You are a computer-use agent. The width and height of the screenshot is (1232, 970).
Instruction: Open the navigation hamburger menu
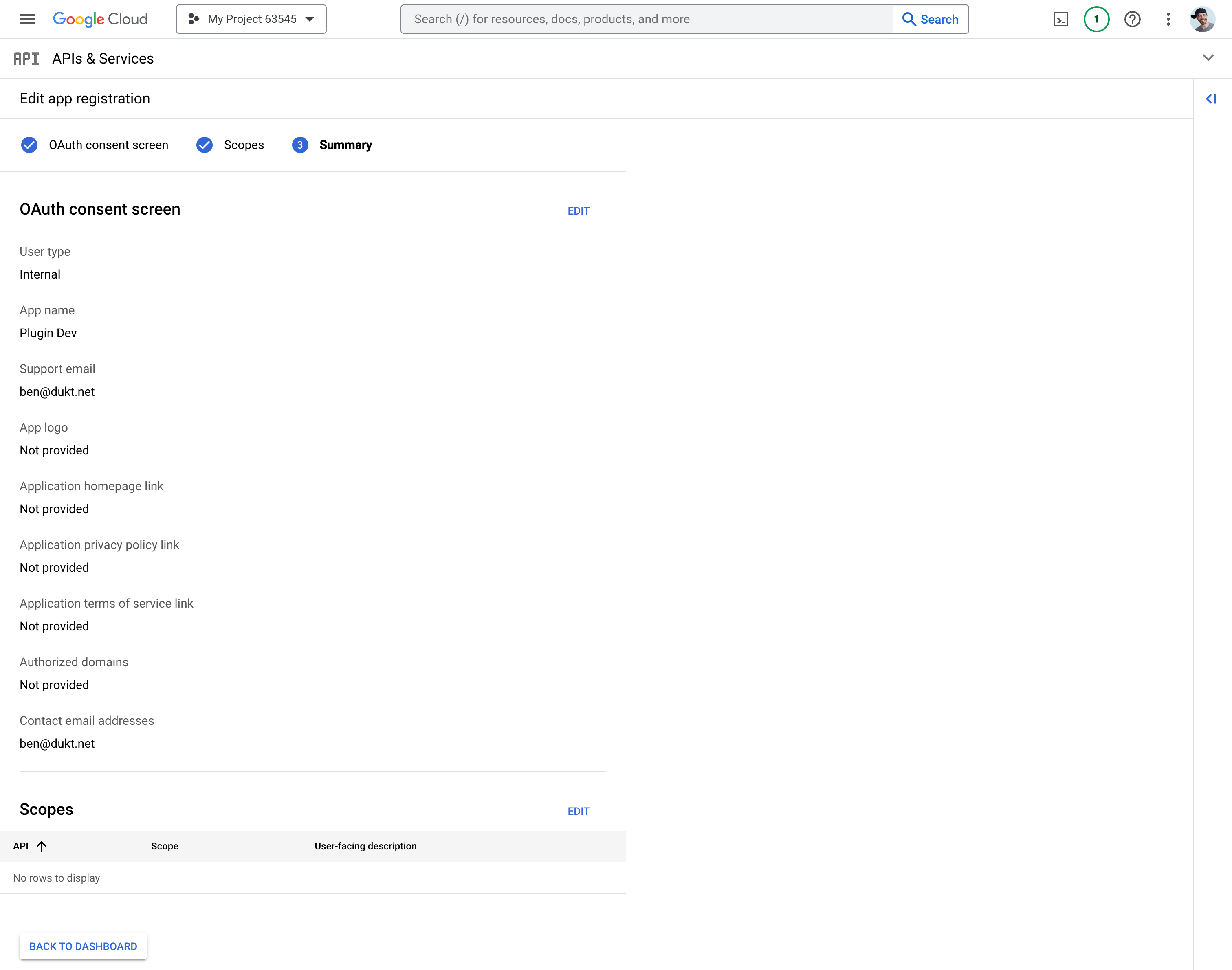(x=27, y=19)
